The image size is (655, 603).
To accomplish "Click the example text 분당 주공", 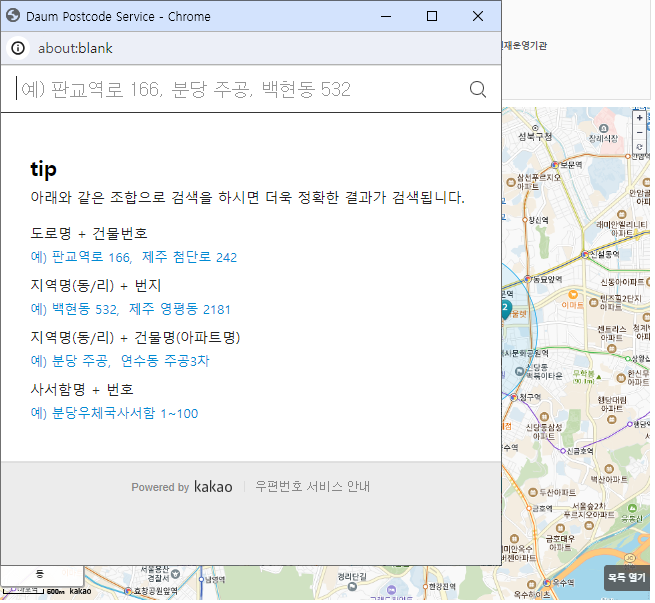I will (x=81, y=360).
